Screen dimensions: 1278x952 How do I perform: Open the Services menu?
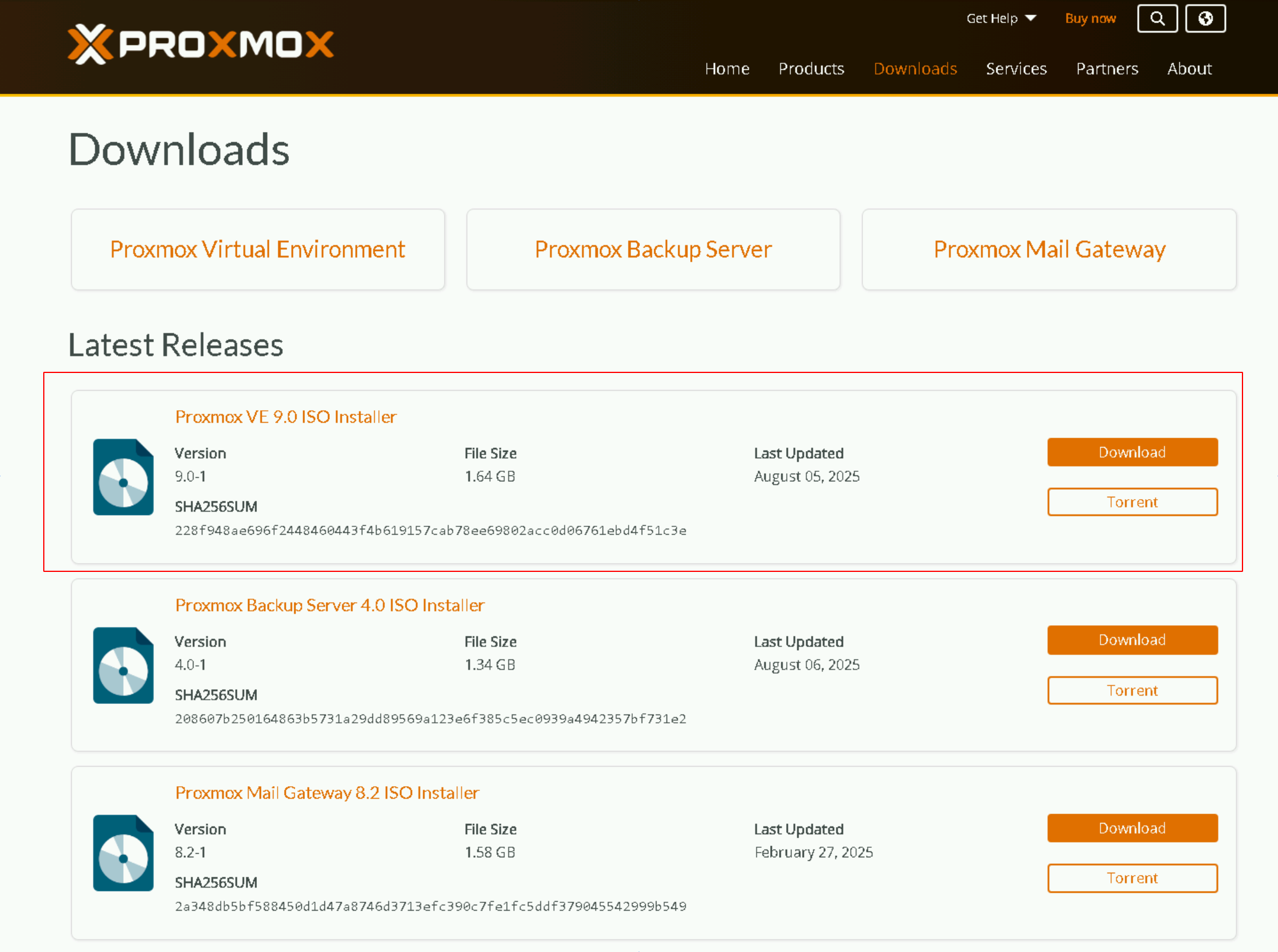(x=1016, y=69)
